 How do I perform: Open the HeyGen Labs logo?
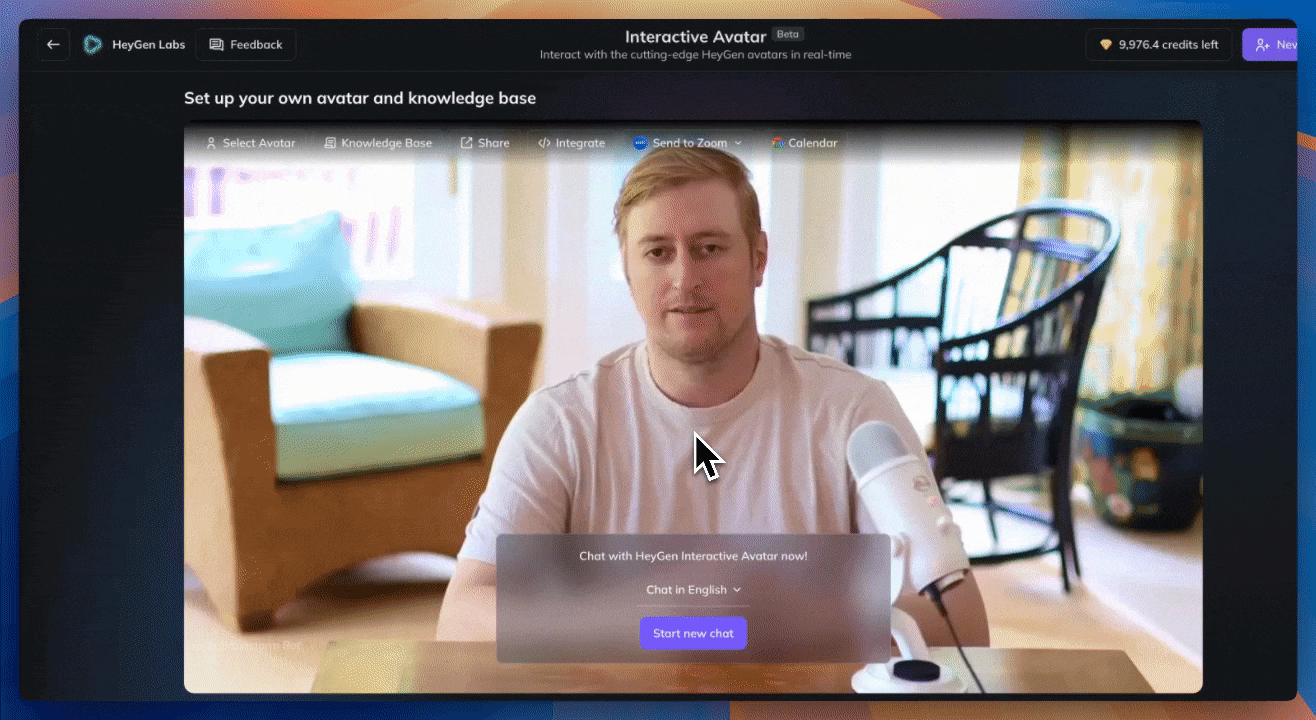coord(92,44)
